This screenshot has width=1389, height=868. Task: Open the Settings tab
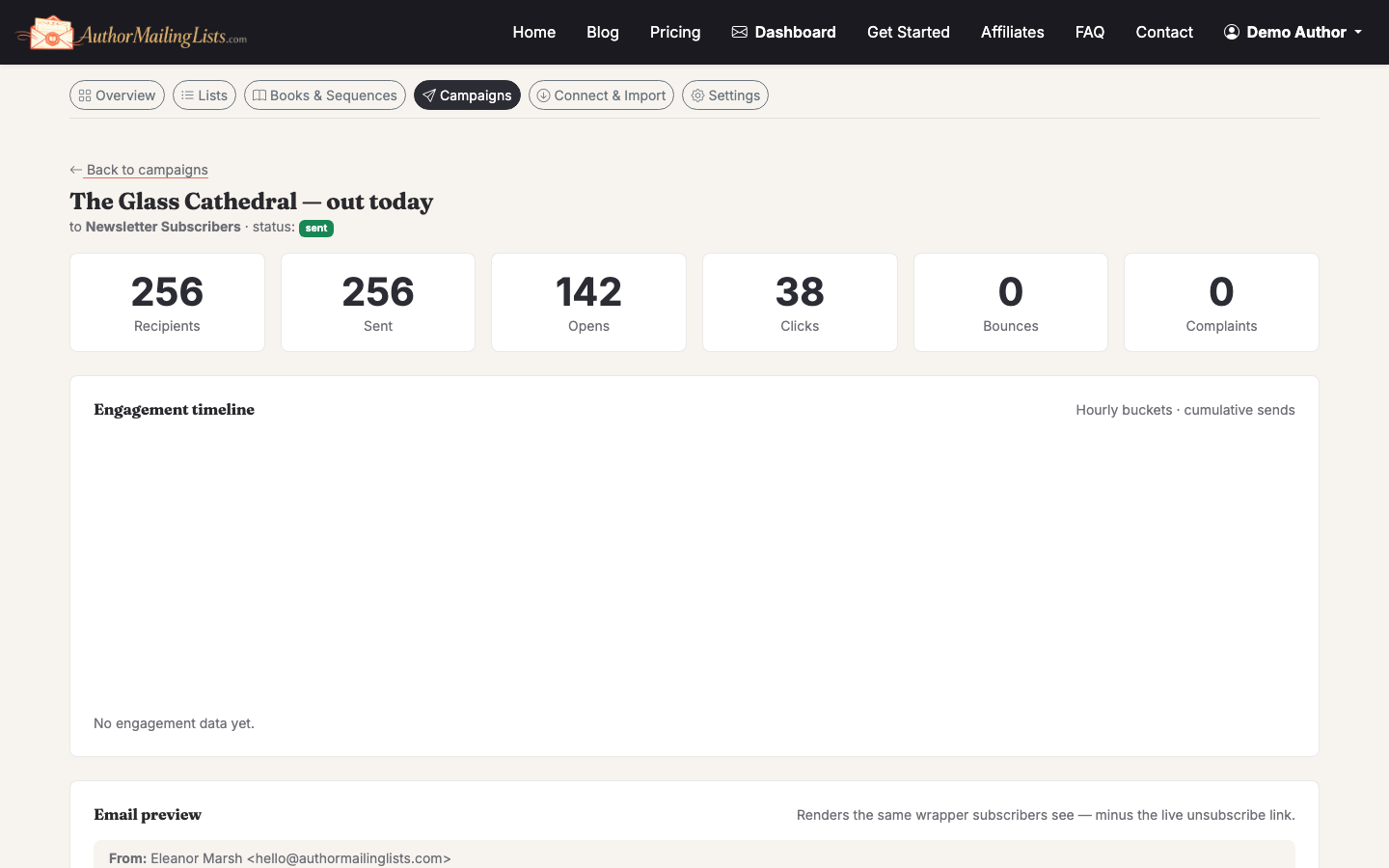pos(725,95)
